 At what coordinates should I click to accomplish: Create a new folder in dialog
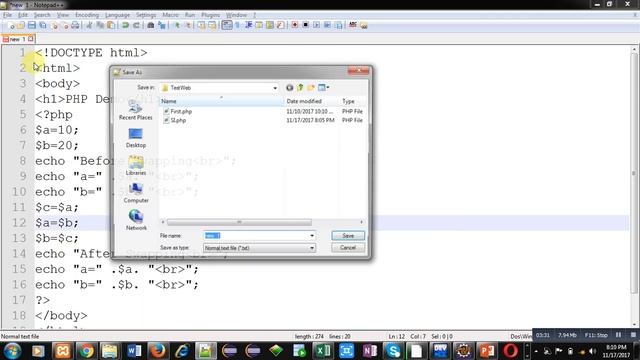311,88
